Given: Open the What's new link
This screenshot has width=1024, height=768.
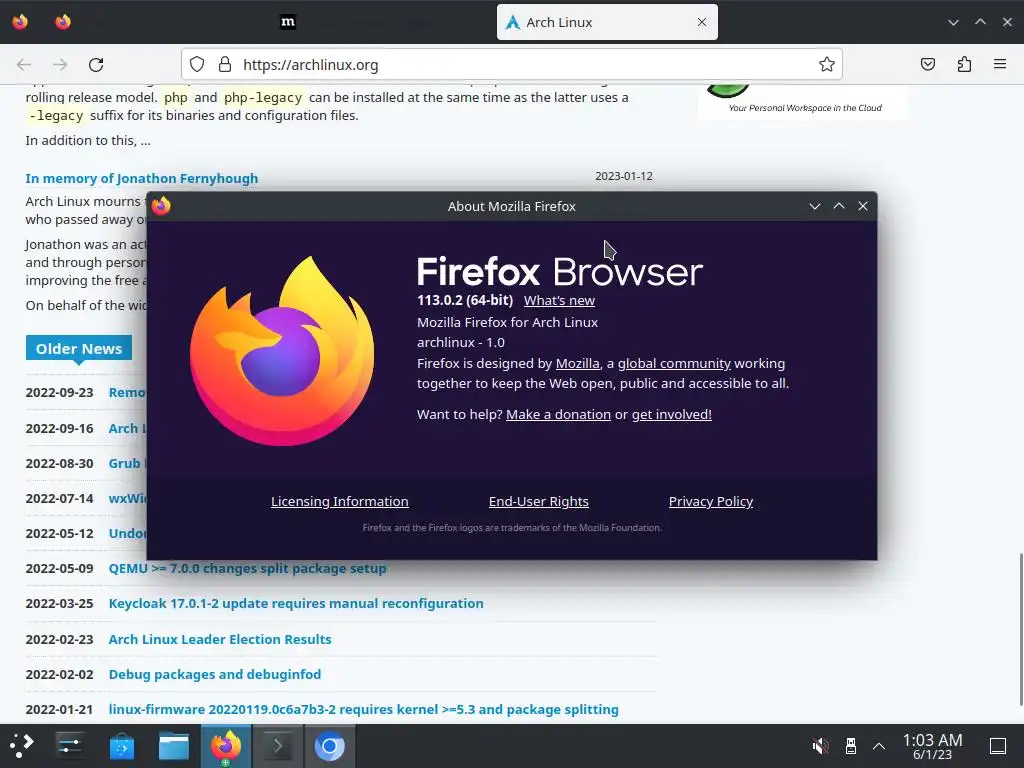Looking at the screenshot, I should (559, 300).
